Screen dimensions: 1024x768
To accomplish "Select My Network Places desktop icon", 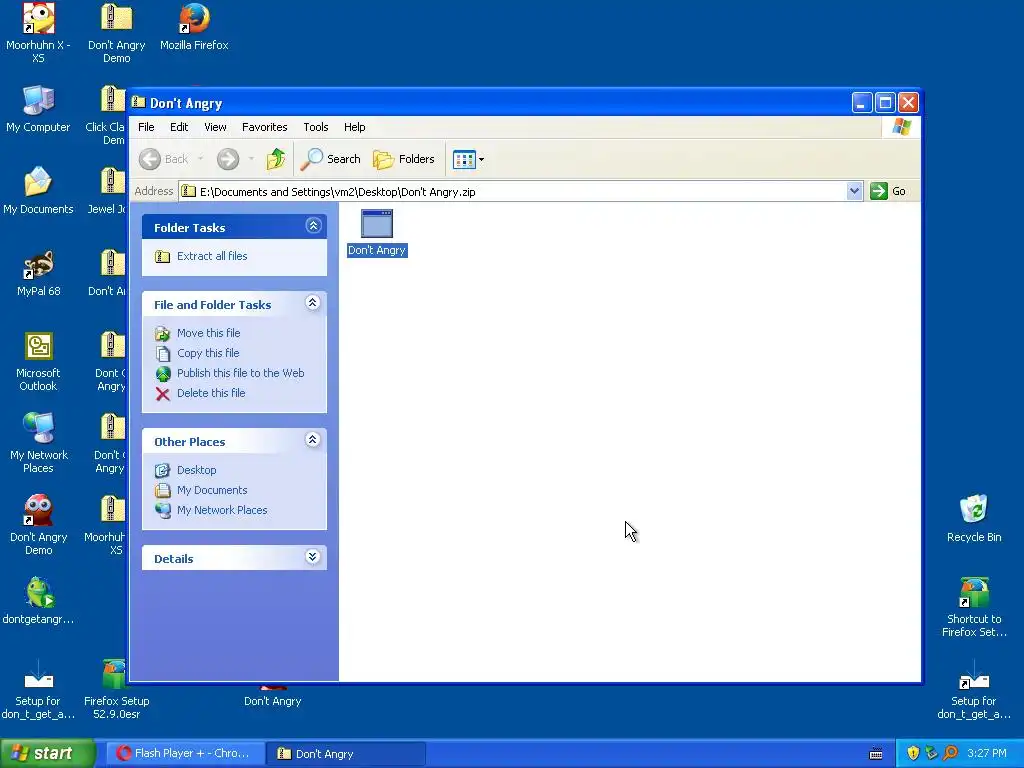I will pyautogui.click(x=39, y=443).
